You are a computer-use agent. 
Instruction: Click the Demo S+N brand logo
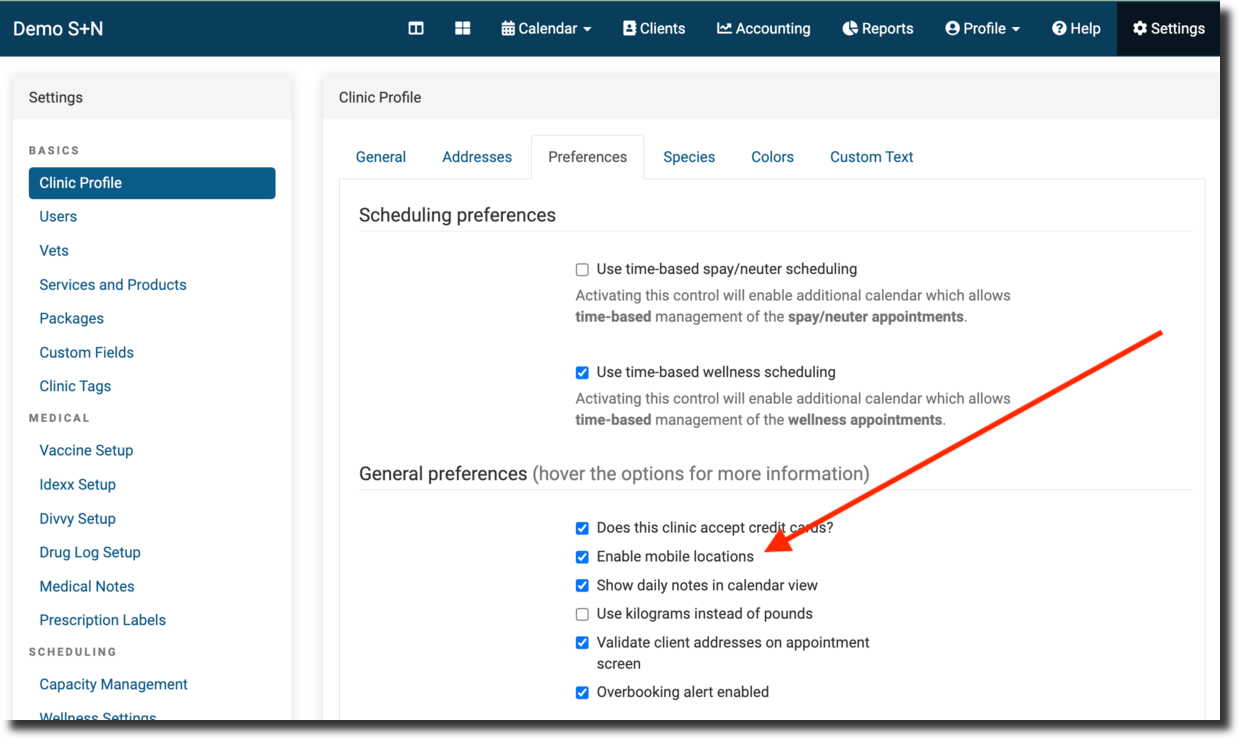(x=58, y=28)
